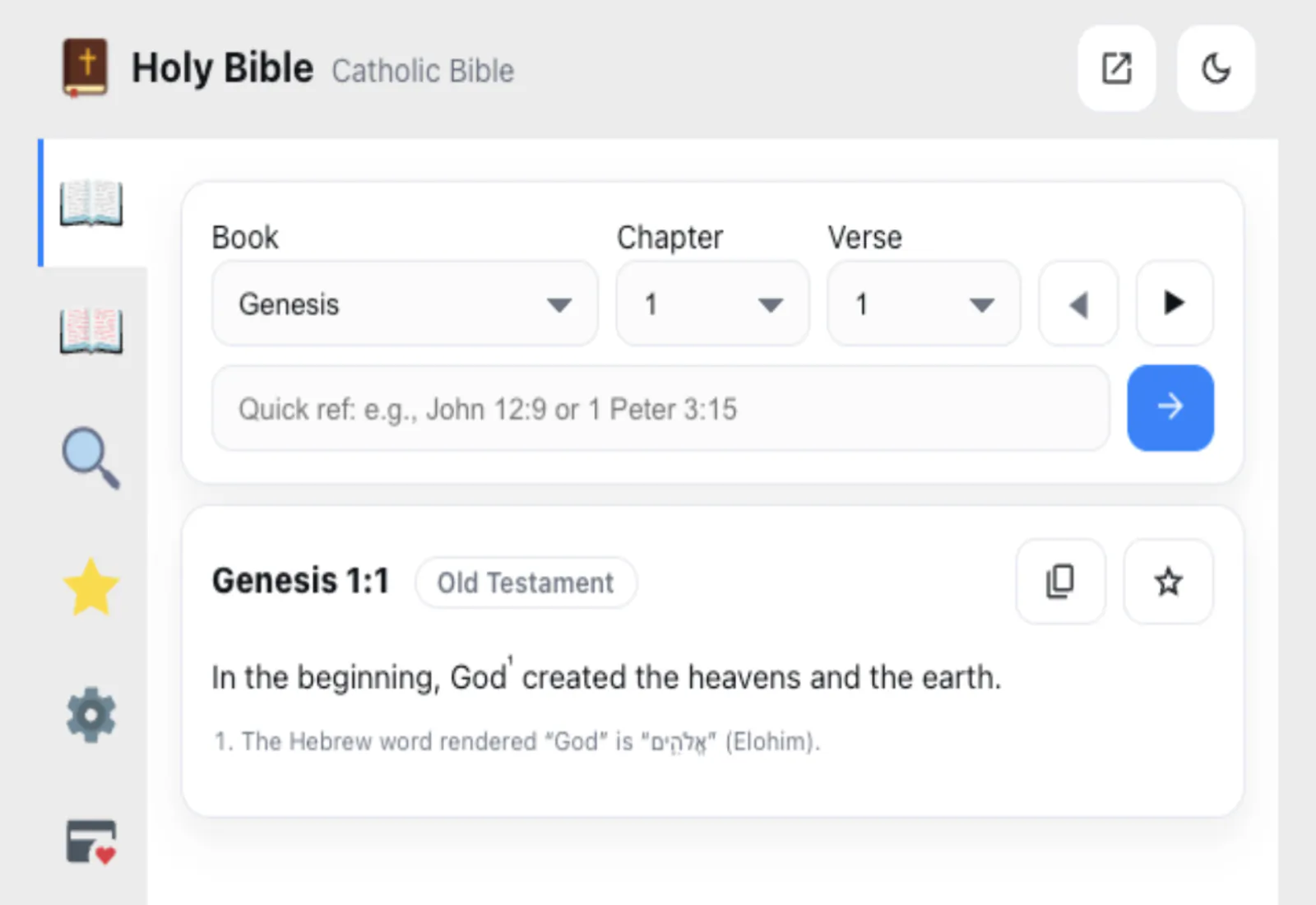
Task: Go to the next verse arrow
Action: (1174, 304)
